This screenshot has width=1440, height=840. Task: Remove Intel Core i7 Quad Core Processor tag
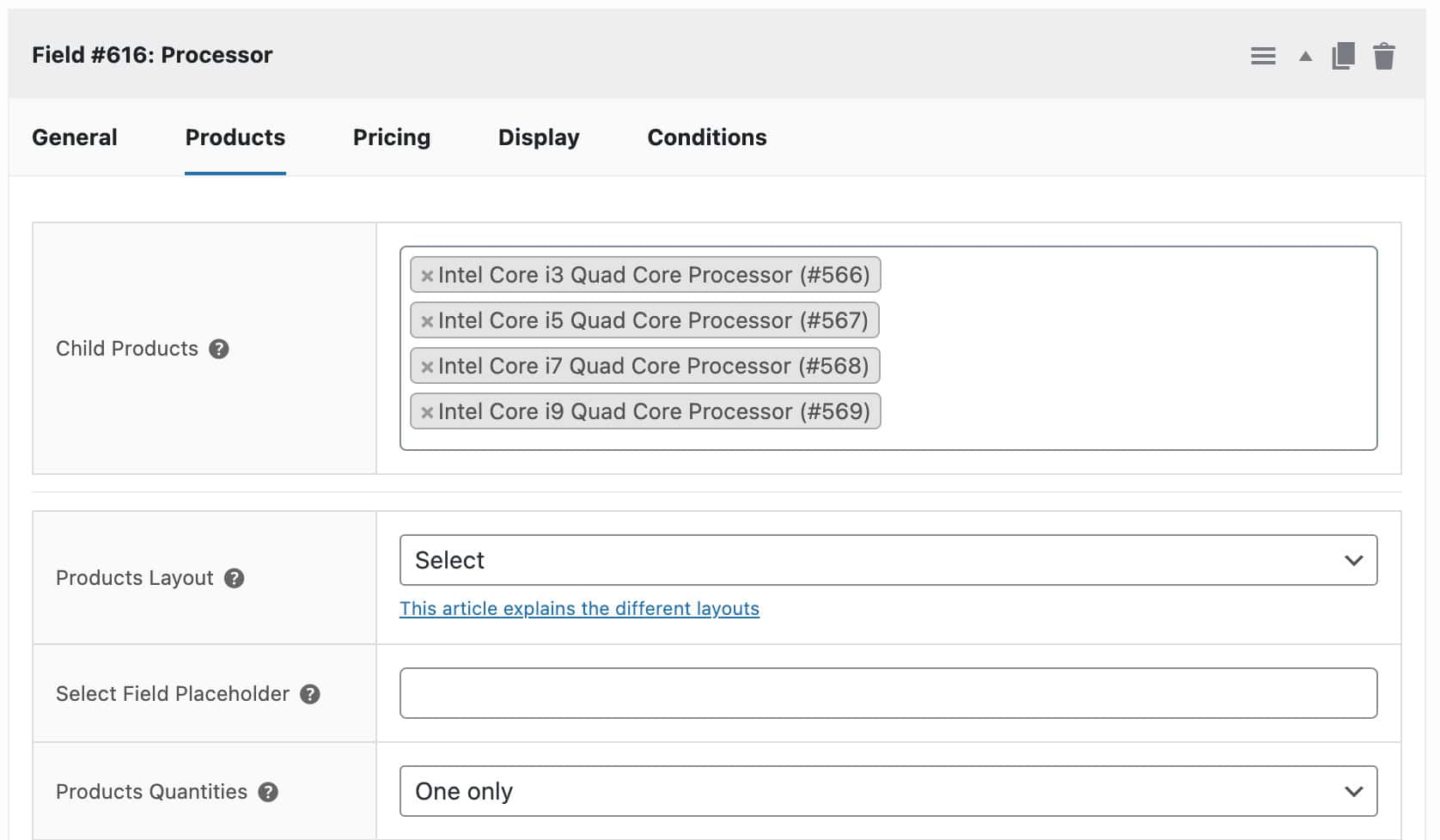pos(427,366)
